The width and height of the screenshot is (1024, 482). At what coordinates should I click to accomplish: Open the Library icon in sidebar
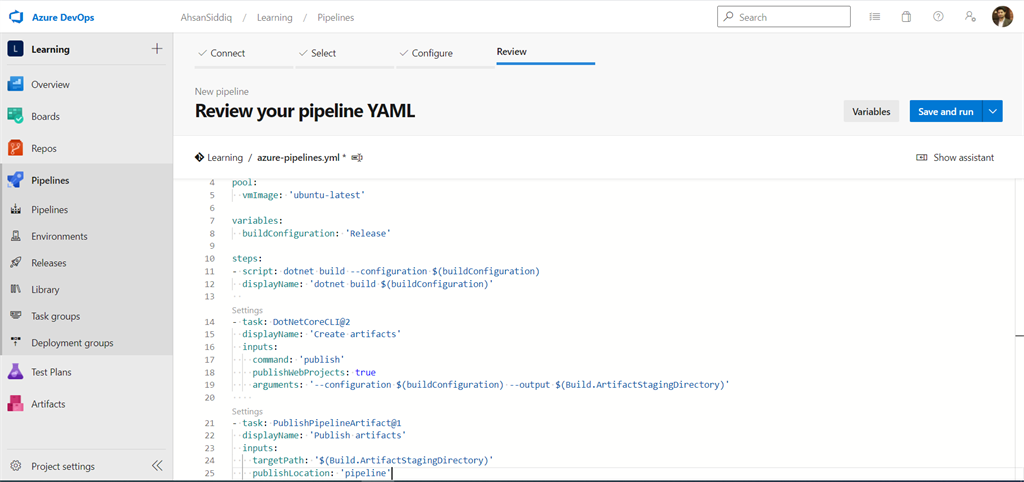pos(16,290)
